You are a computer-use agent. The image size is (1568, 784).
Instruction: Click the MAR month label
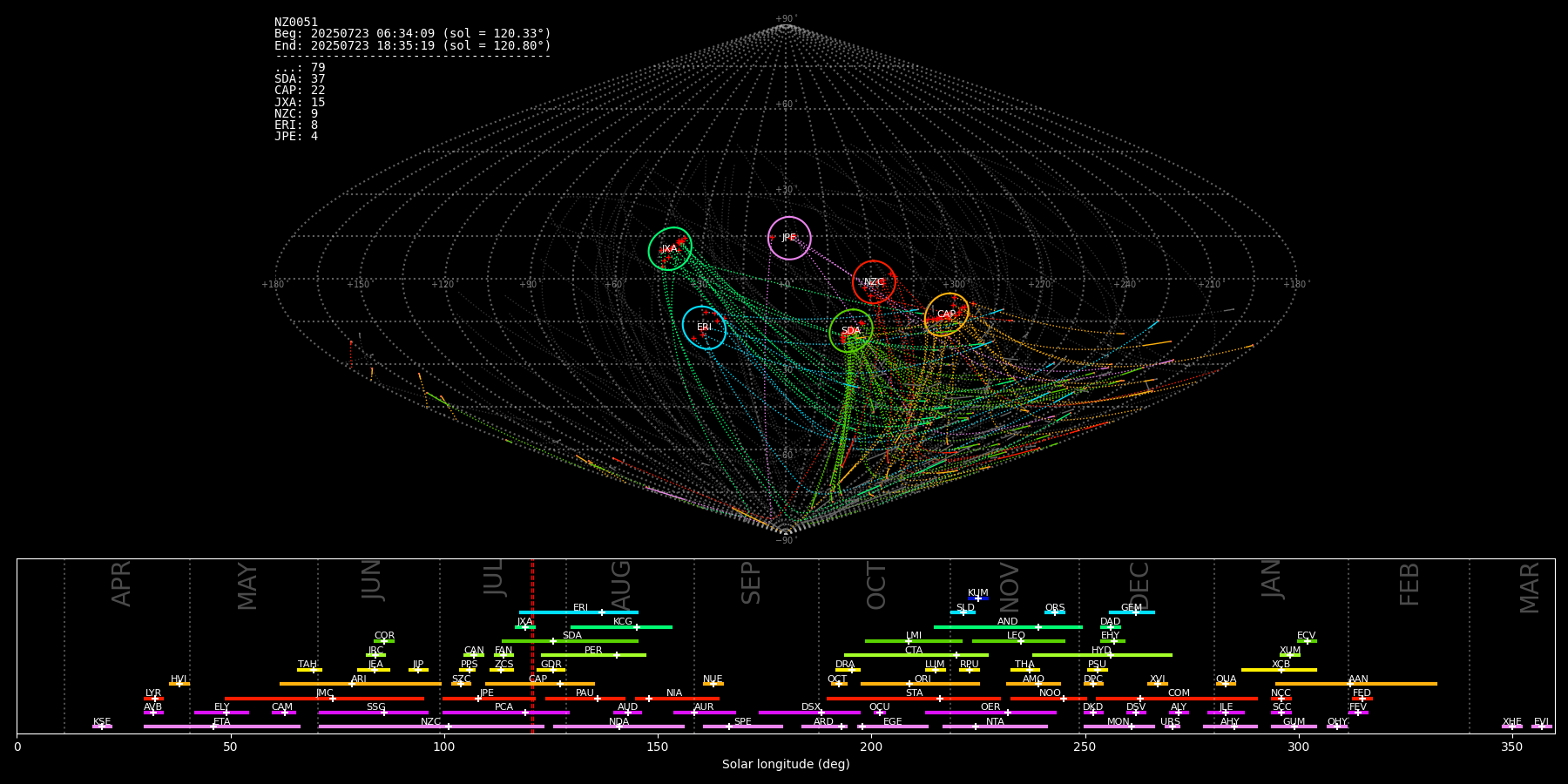coord(1530,588)
